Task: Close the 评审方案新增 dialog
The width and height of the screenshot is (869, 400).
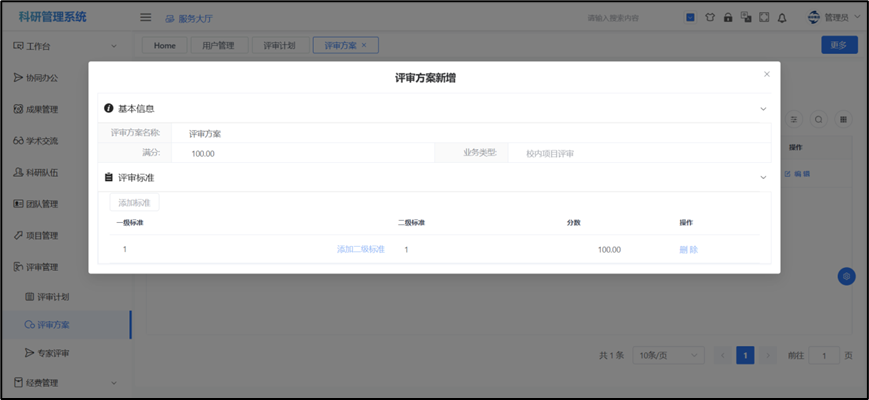Action: point(767,74)
